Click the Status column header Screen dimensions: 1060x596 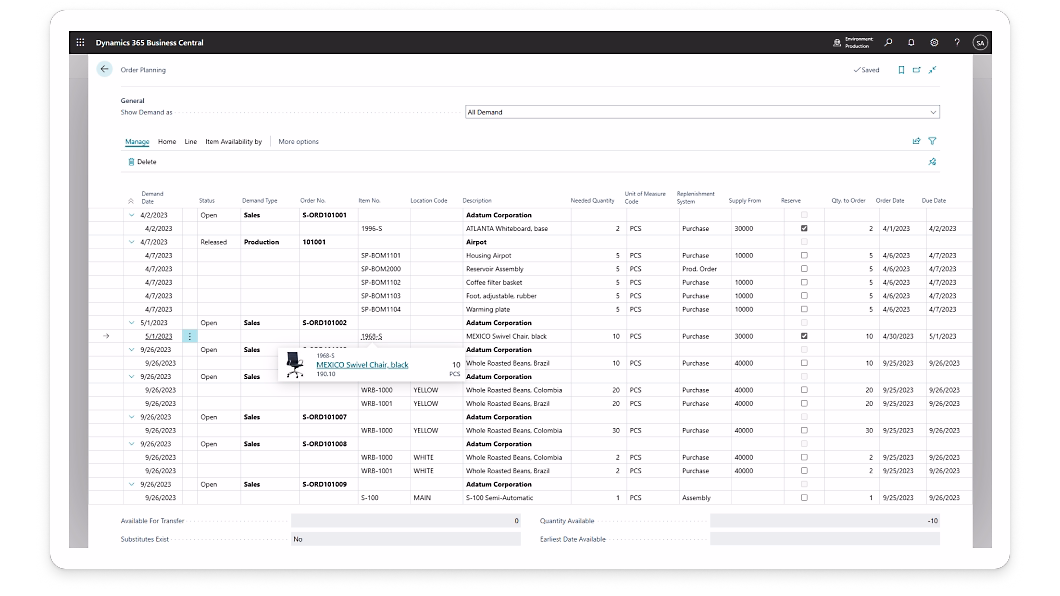click(207, 201)
